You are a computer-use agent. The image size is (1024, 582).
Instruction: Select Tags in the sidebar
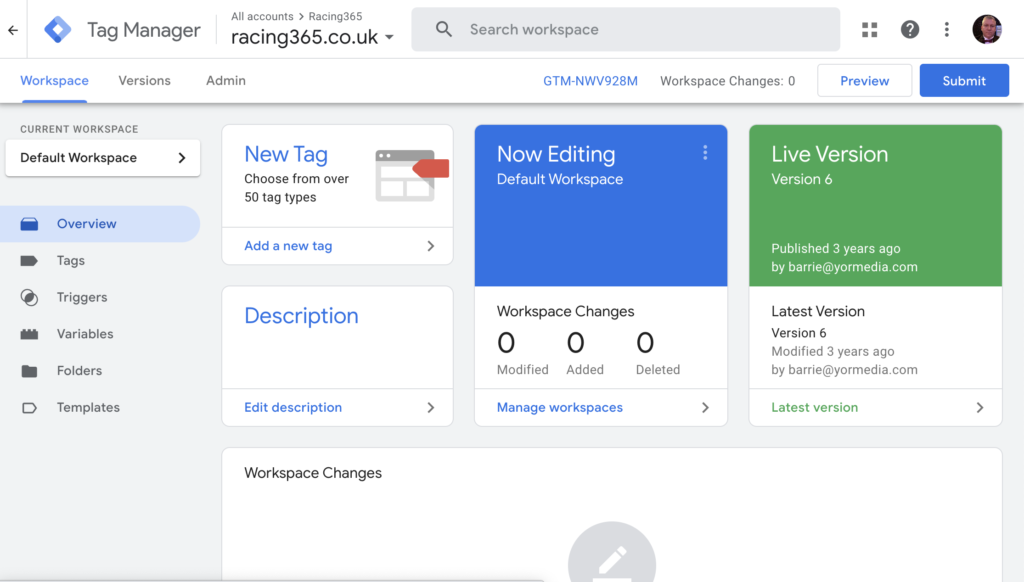click(71, 261)
